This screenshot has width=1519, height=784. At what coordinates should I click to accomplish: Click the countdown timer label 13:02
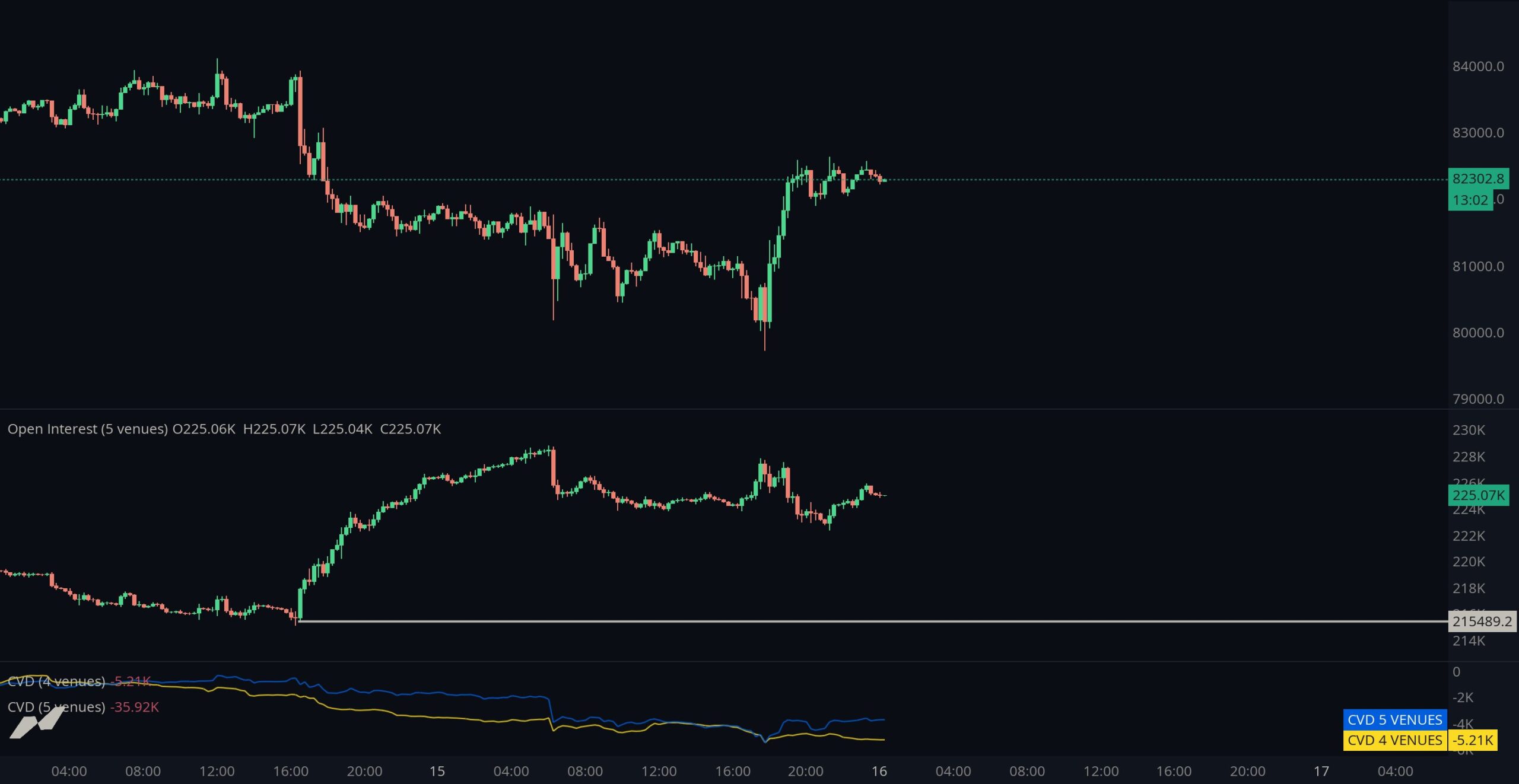click(1470, 200)
